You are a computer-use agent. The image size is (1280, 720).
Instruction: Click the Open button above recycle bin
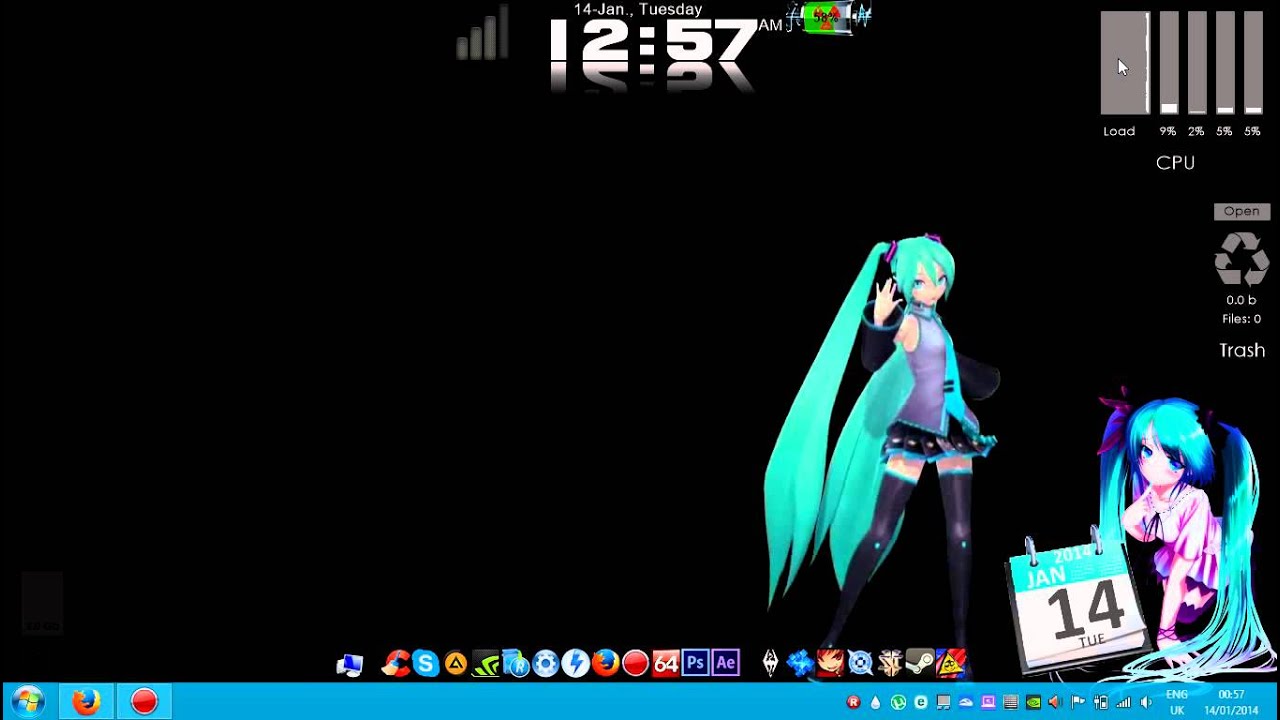(1242, 211)
